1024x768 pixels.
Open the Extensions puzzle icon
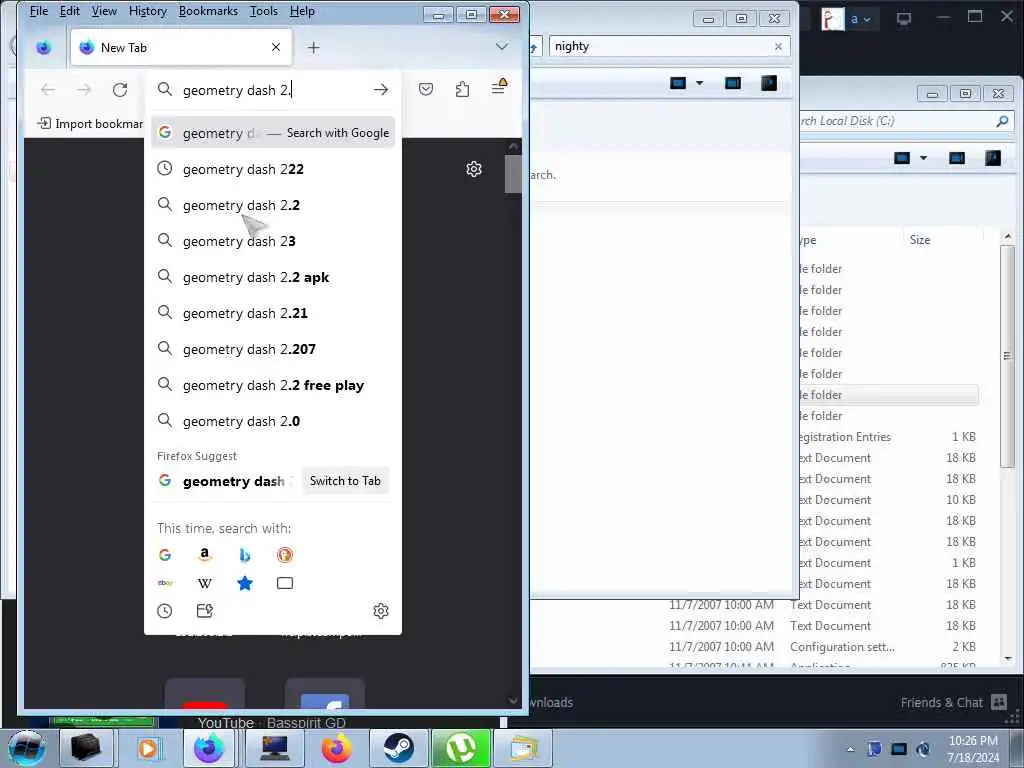pos(462,89)
